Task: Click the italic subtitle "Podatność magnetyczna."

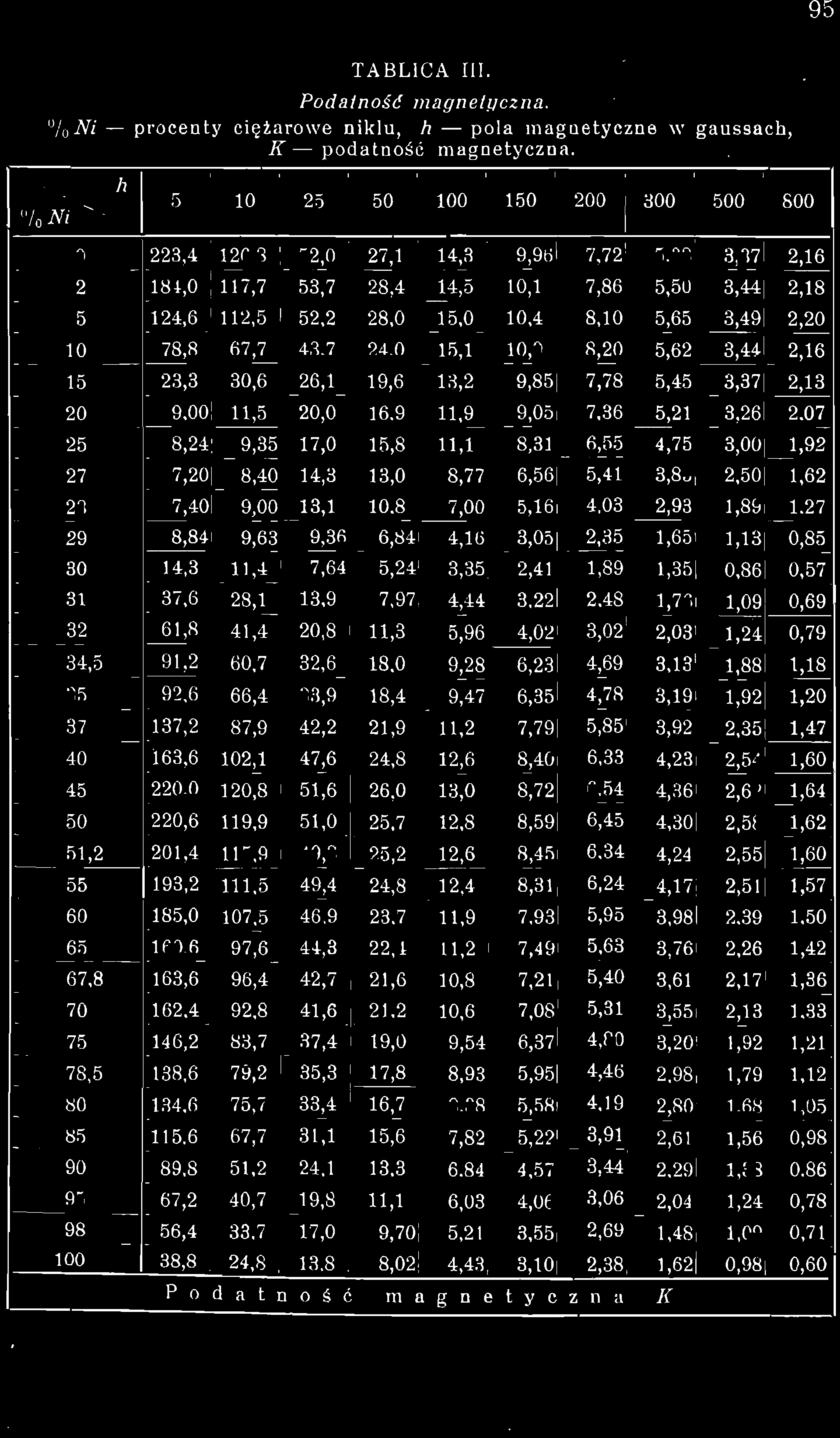Action: (x=425, y=103)
